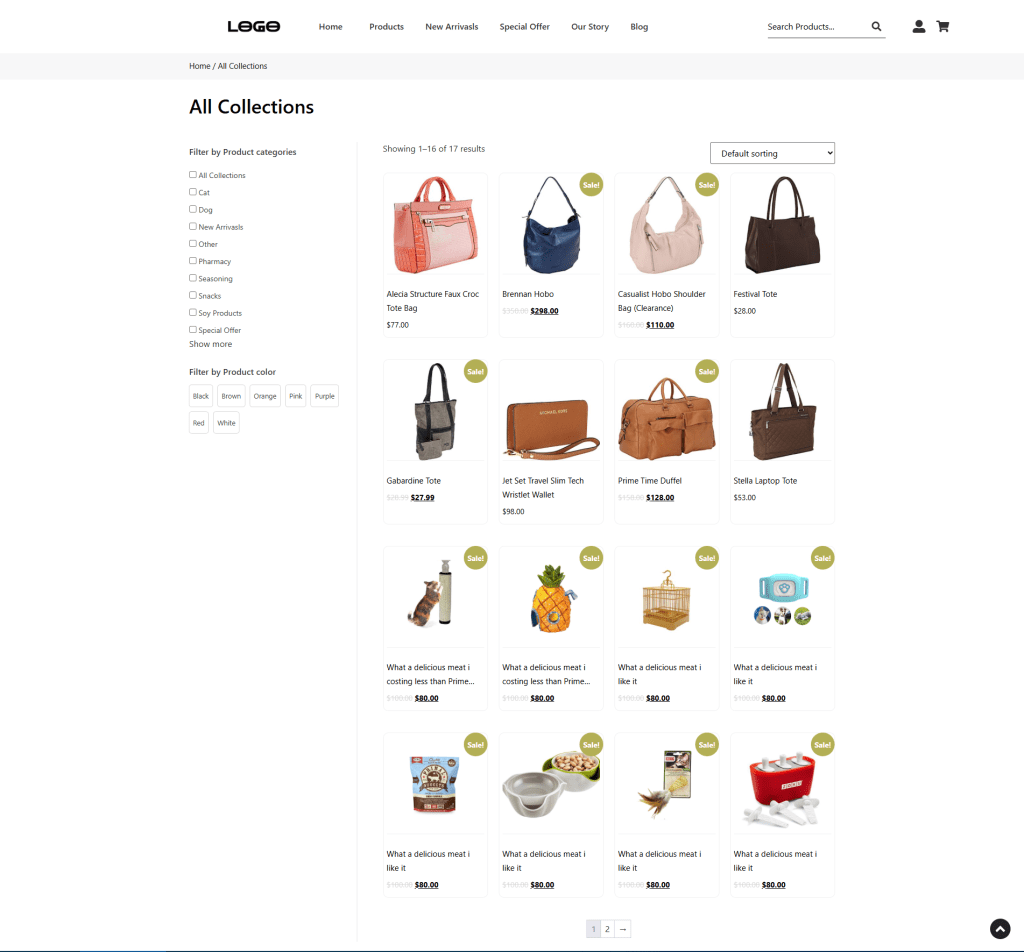This screenshot has height=952, width=1024.
Task: Expand categories with Show more
Action: pyautogui.click(x=210, y=344)
